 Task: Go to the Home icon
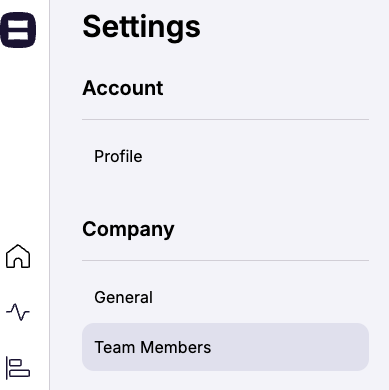(18, 256)
